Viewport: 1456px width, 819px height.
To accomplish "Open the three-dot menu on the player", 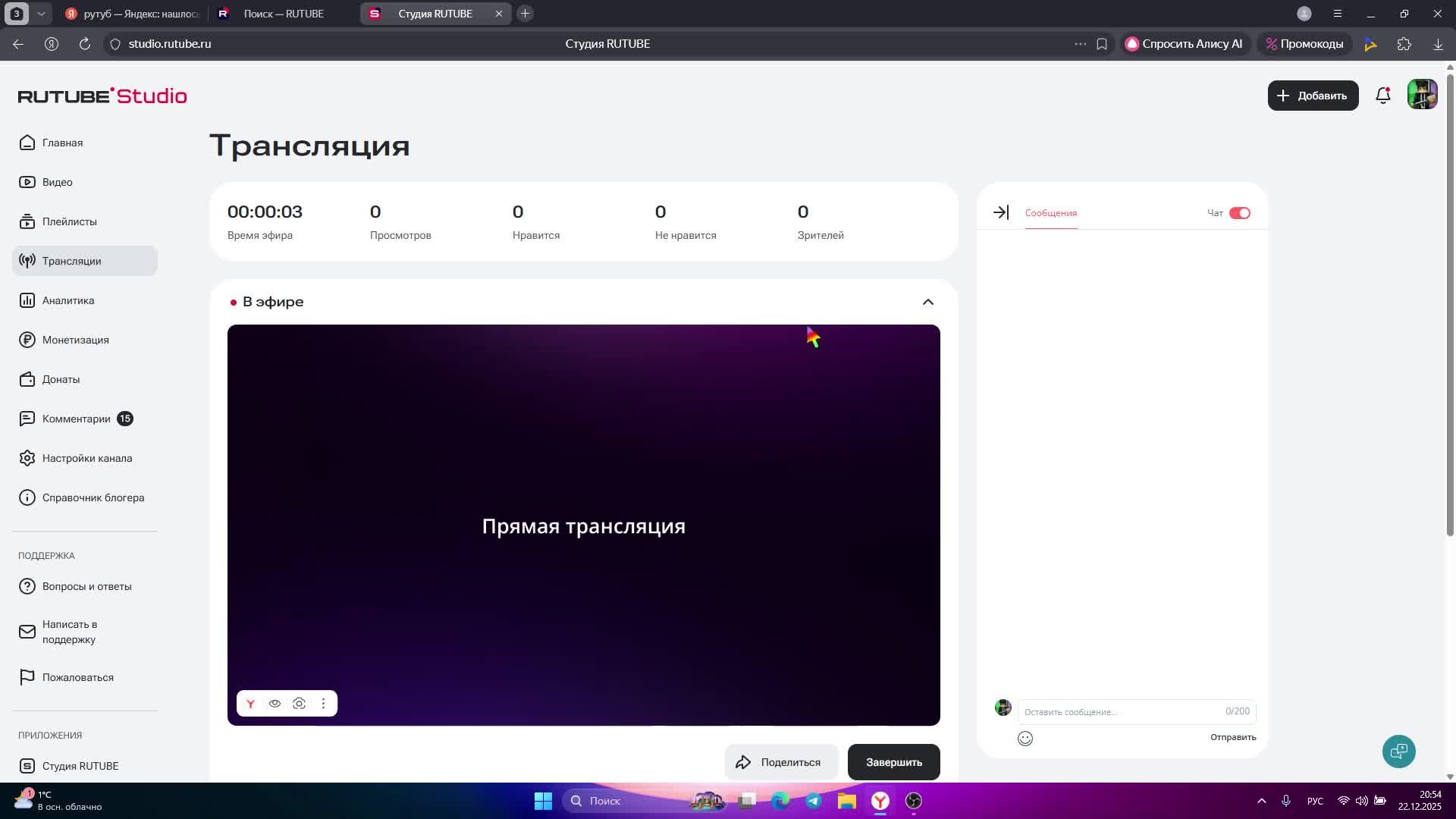I will tap(324, 704).
